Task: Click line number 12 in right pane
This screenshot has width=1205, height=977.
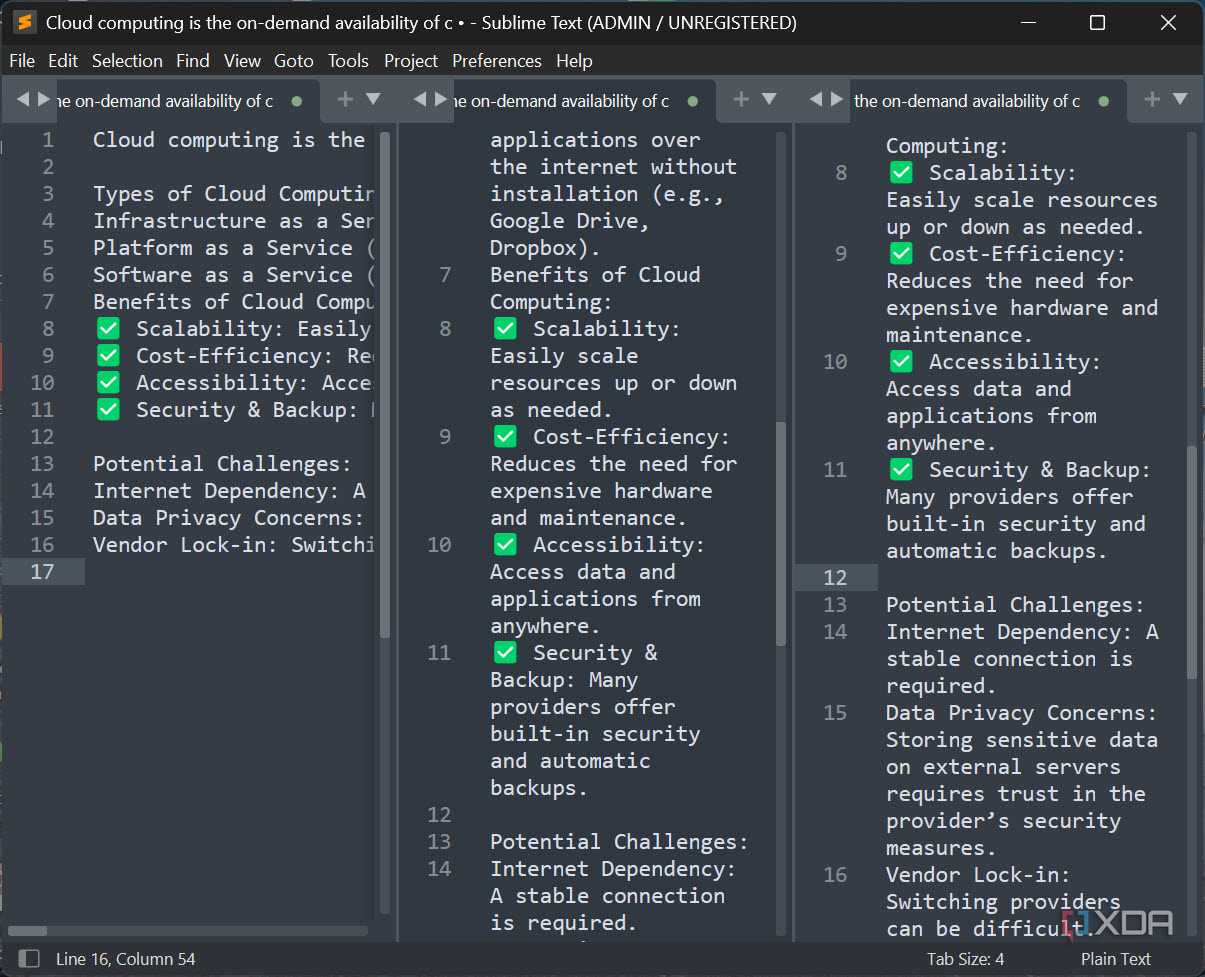Action: [835, 578]
